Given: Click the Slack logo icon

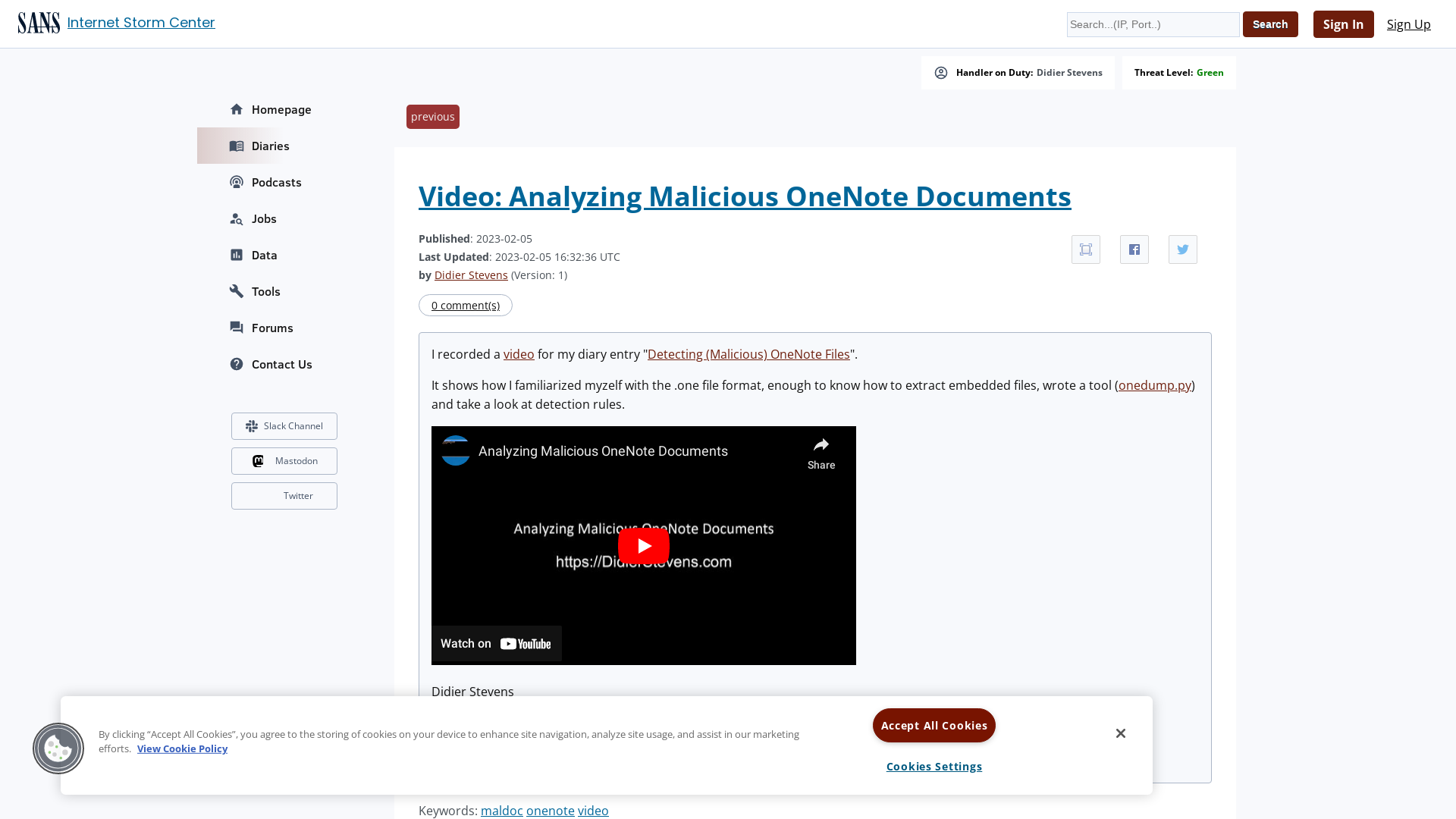Looking at the screenshot, I should [252, 426].
